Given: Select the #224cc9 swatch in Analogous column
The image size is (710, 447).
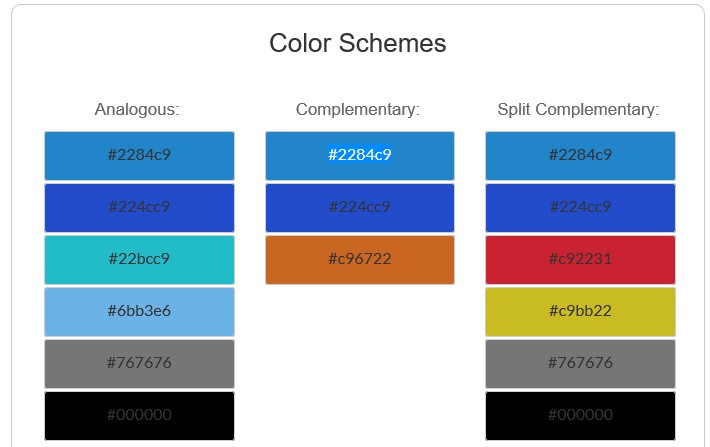Looking at the screenshot, I should [x=139, y=208].
